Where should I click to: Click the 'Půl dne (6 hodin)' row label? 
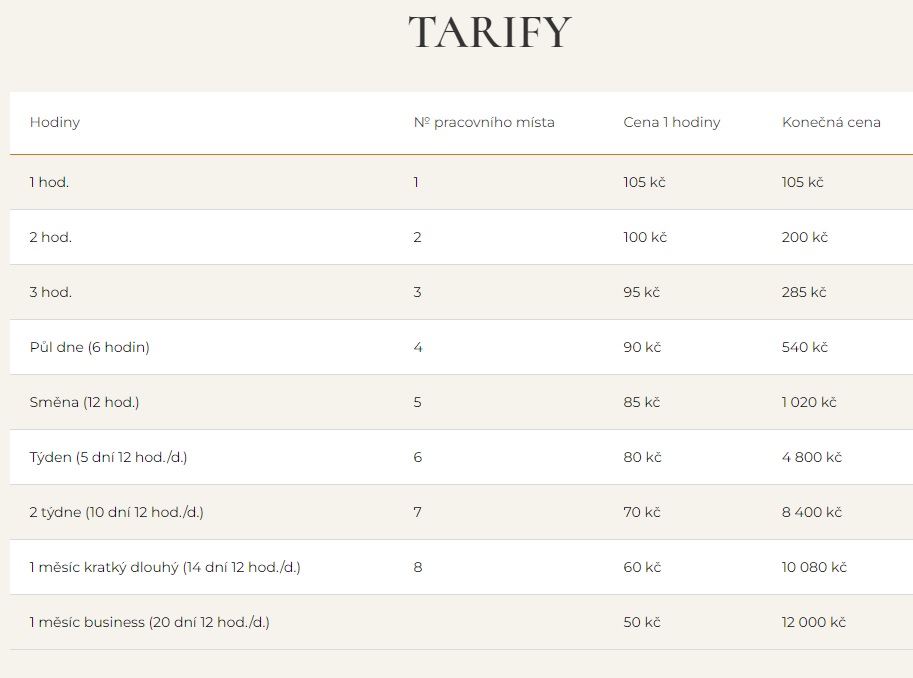click(x=90, y=347)
